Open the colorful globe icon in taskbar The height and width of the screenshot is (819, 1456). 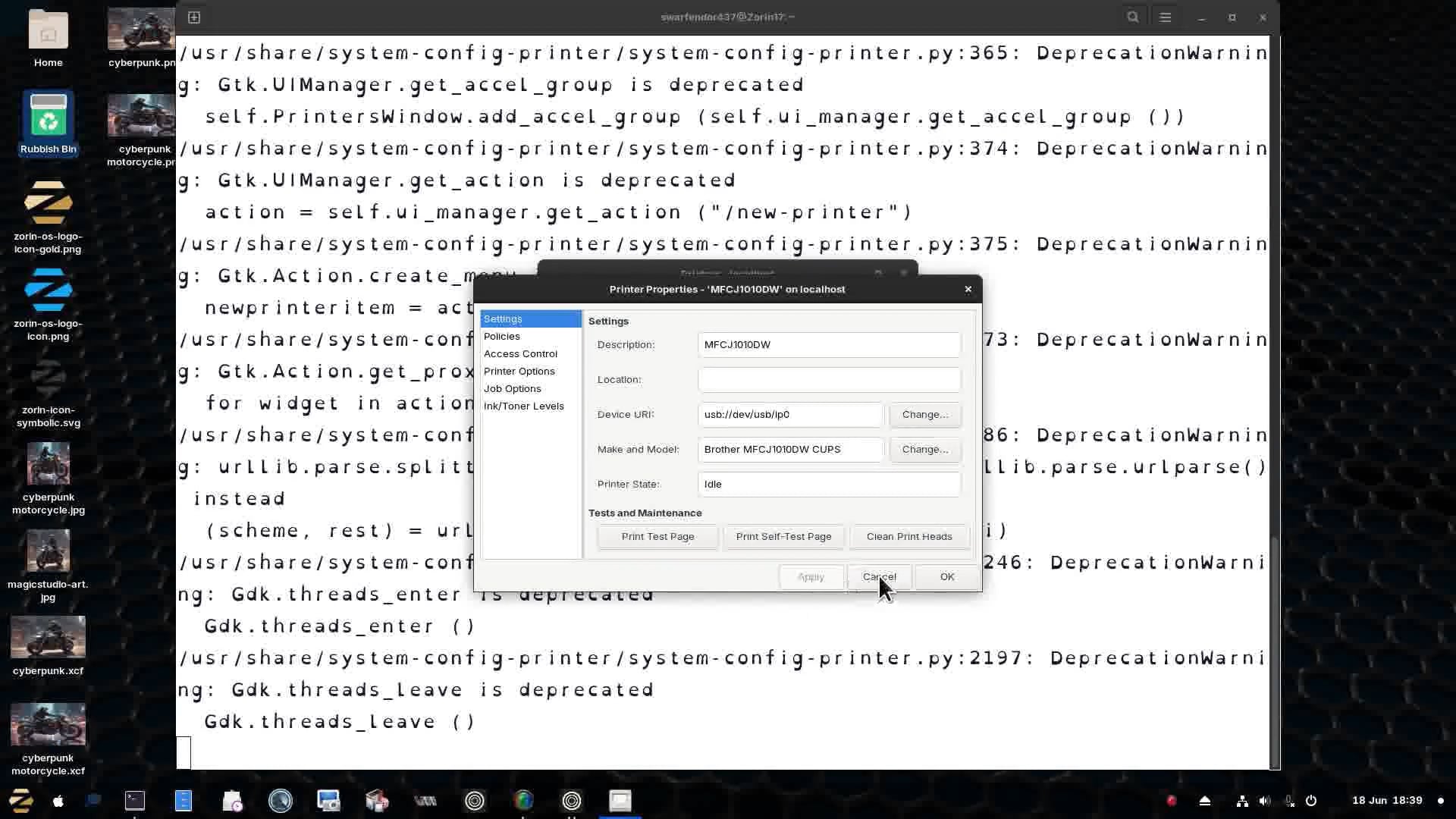pyautogui.click(x=523, y=800)
